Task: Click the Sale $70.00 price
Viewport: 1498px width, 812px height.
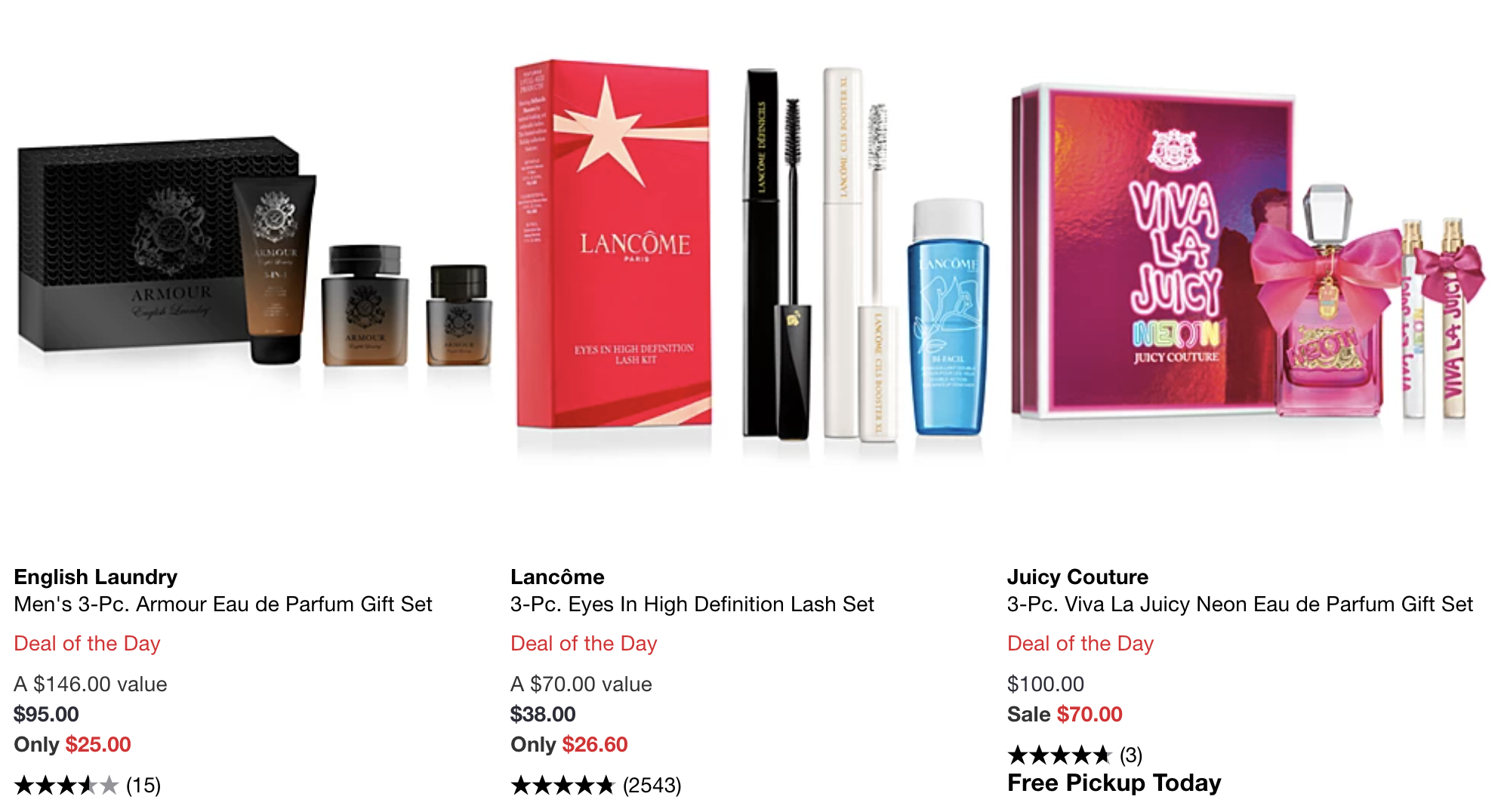Action: pyautogui.click(x=1065, y=715)
